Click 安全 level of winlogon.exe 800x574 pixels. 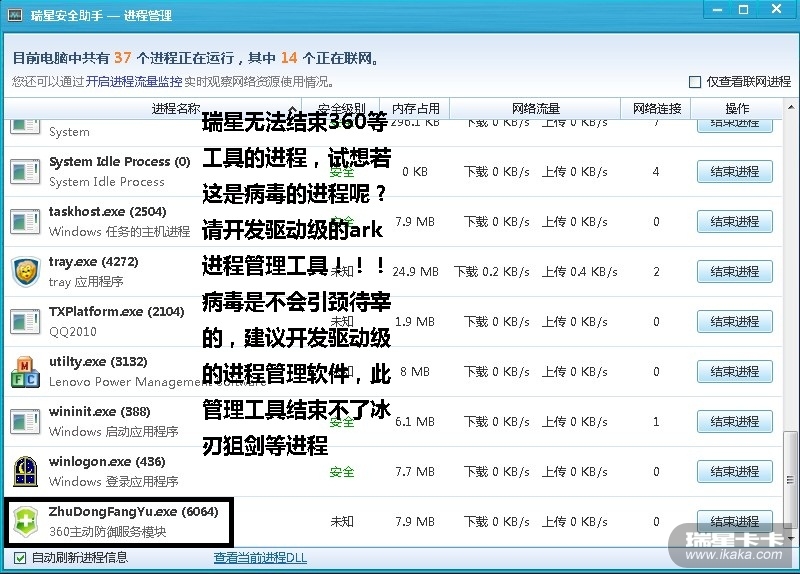[342, 471]
